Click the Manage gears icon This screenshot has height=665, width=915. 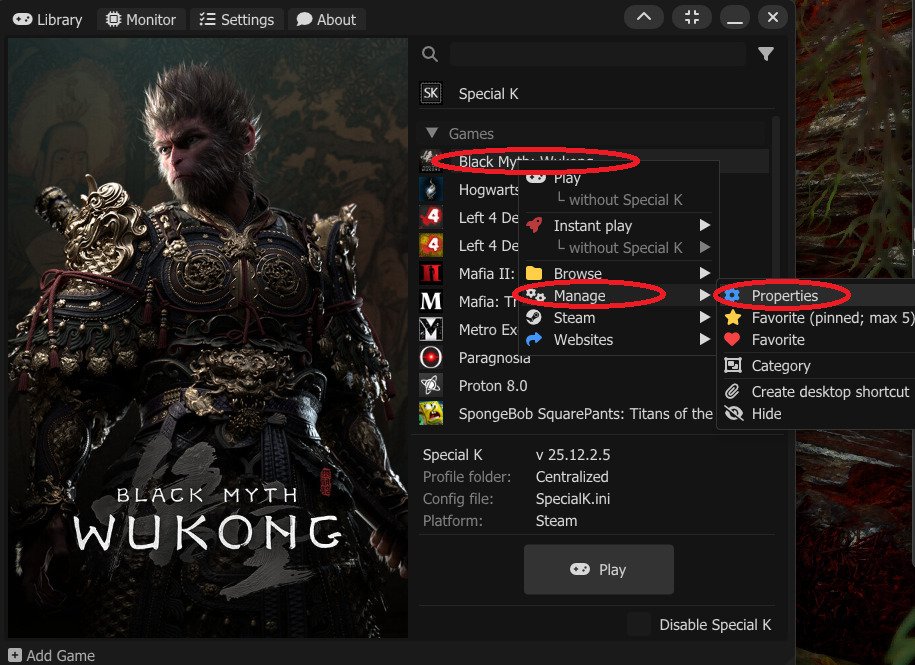(535, 295)
